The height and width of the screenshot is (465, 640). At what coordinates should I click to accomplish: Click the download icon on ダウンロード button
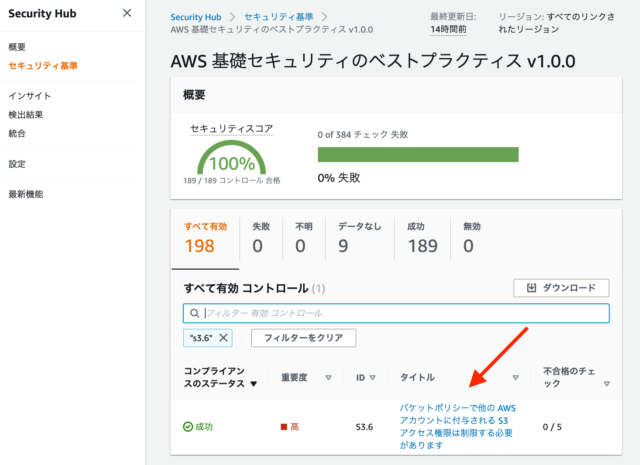pyautogui.click(x=530, y=288)
